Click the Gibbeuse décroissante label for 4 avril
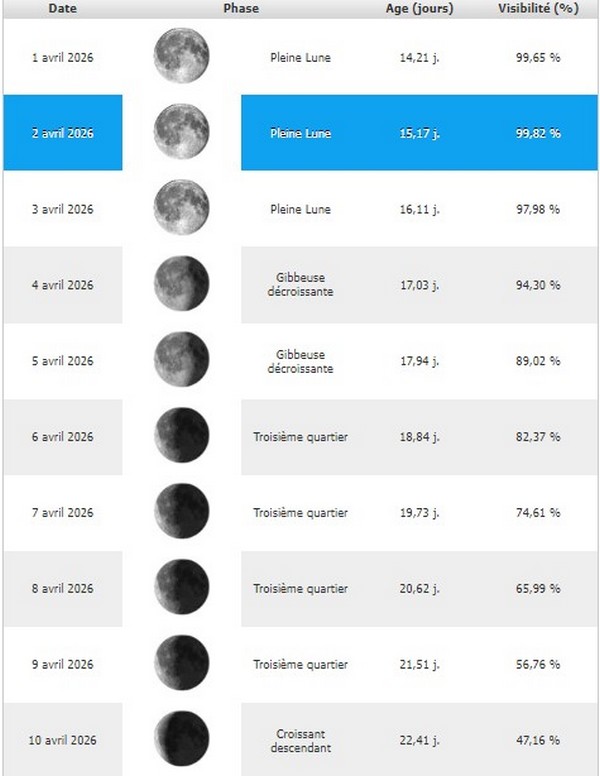 click(300, 285)
